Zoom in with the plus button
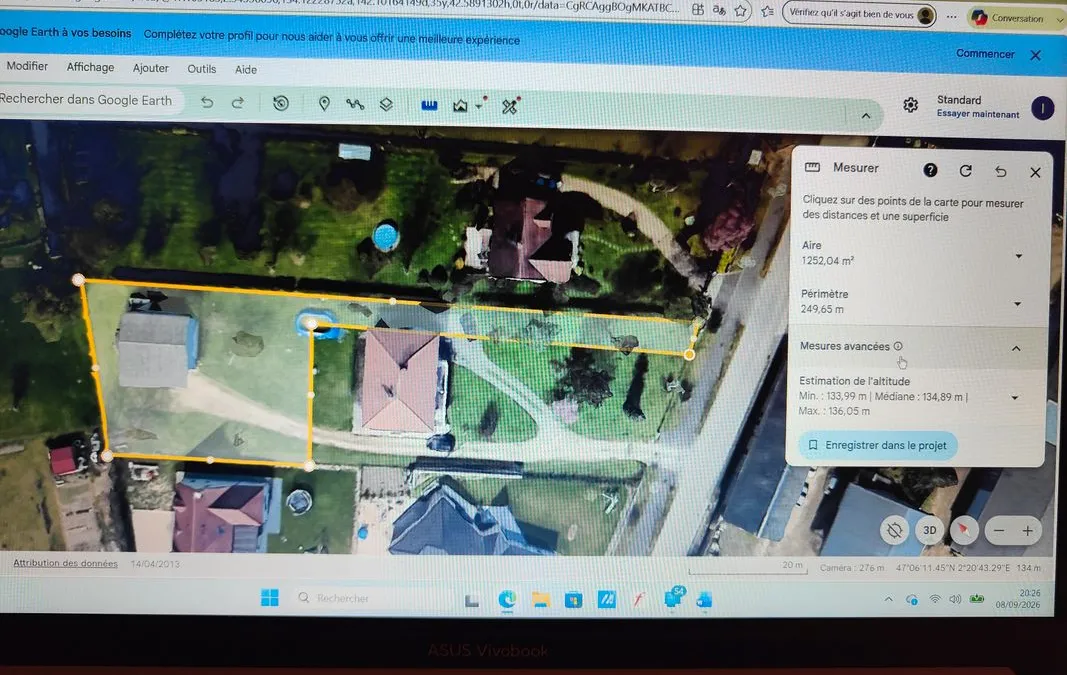Image resolution: width=1067 pixels, height=675 pixels. pyautogui.click(x=1028, y=531)
